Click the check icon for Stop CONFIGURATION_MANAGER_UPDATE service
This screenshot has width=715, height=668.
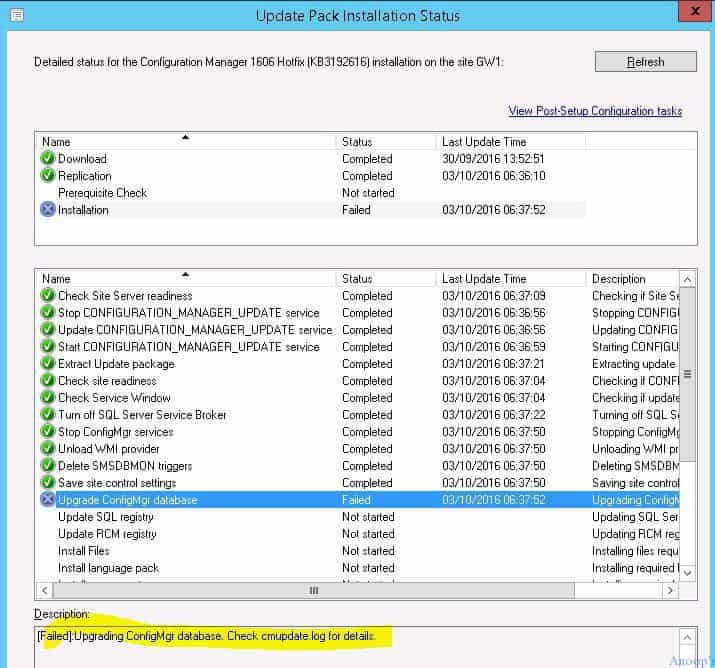pos(47,312)
